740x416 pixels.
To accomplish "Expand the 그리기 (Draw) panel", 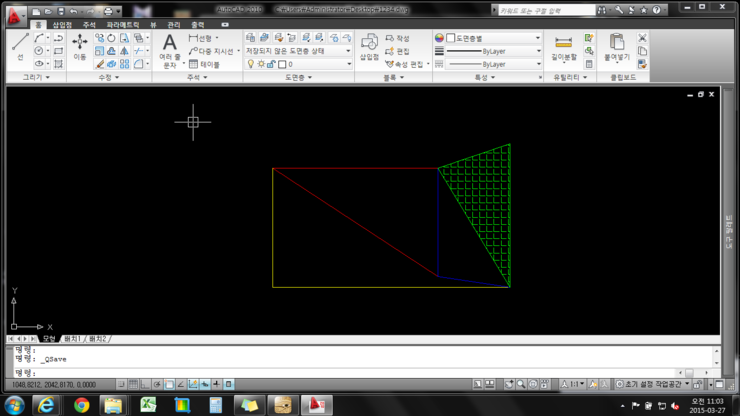I will (x=36, y=77).
